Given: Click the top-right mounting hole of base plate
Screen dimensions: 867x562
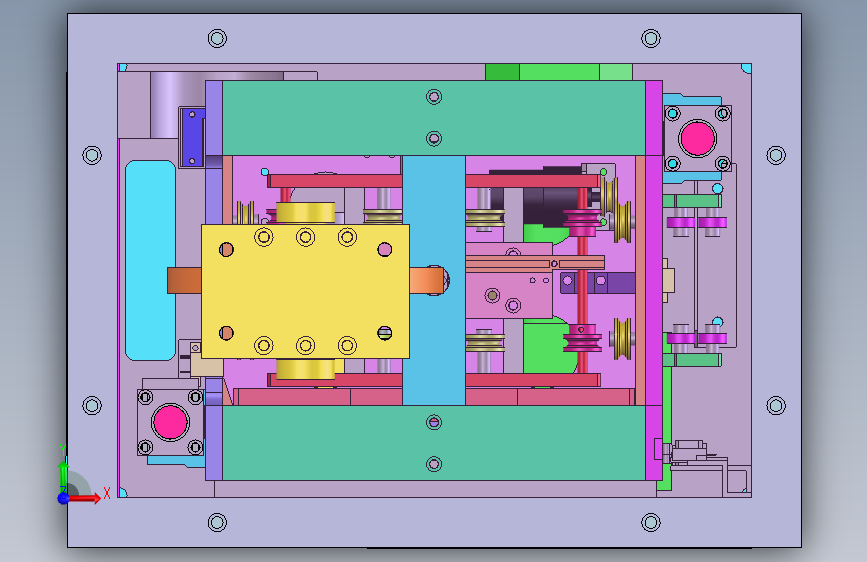Looking at the screenshot, I should pos(651,39).
